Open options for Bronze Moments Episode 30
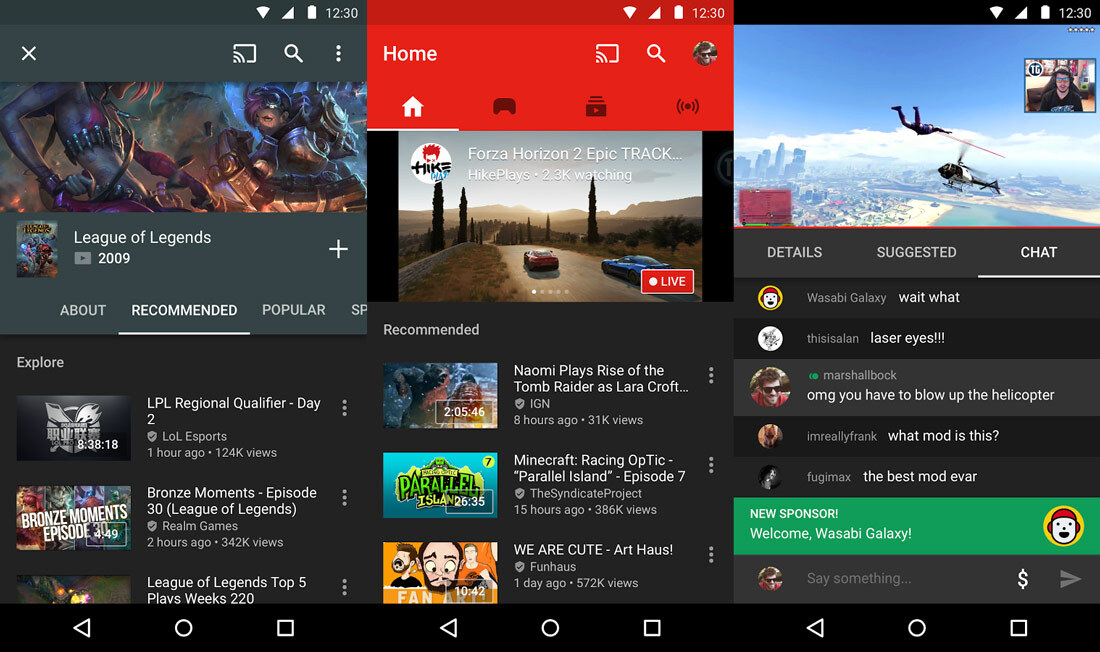The height and width of the screenshot is (652, 1100). pyautogui.click(x=344, y=498)
